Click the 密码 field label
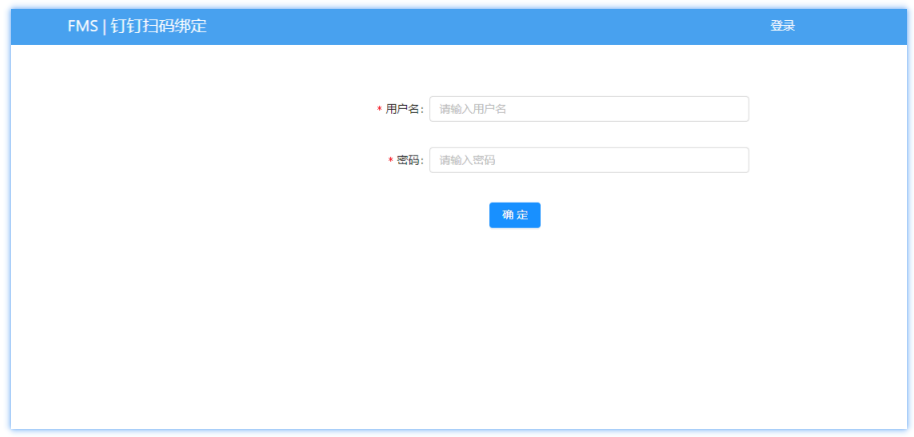Screen dimensions: 914x437 pos(408,160)
